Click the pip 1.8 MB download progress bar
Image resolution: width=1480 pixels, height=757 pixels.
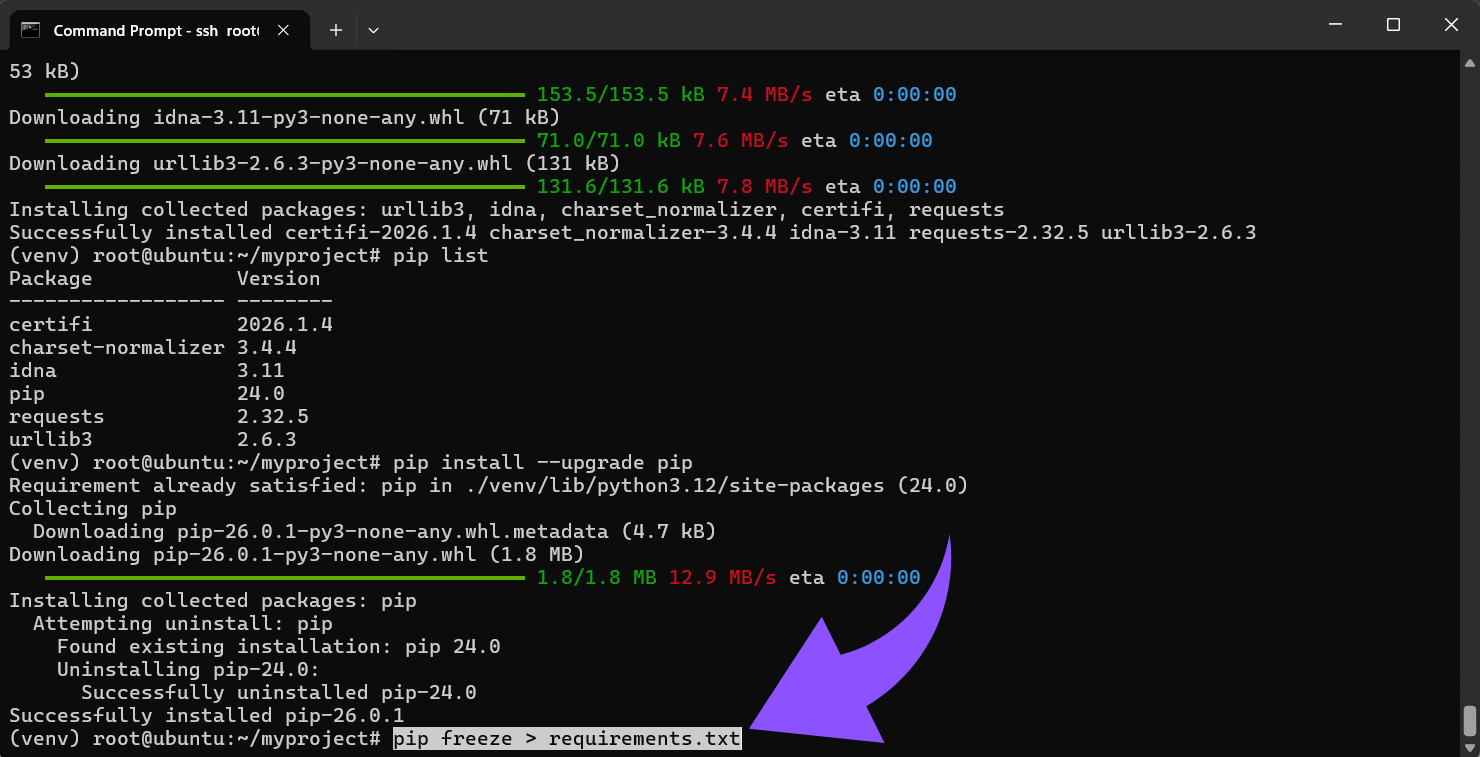(284, 577)
